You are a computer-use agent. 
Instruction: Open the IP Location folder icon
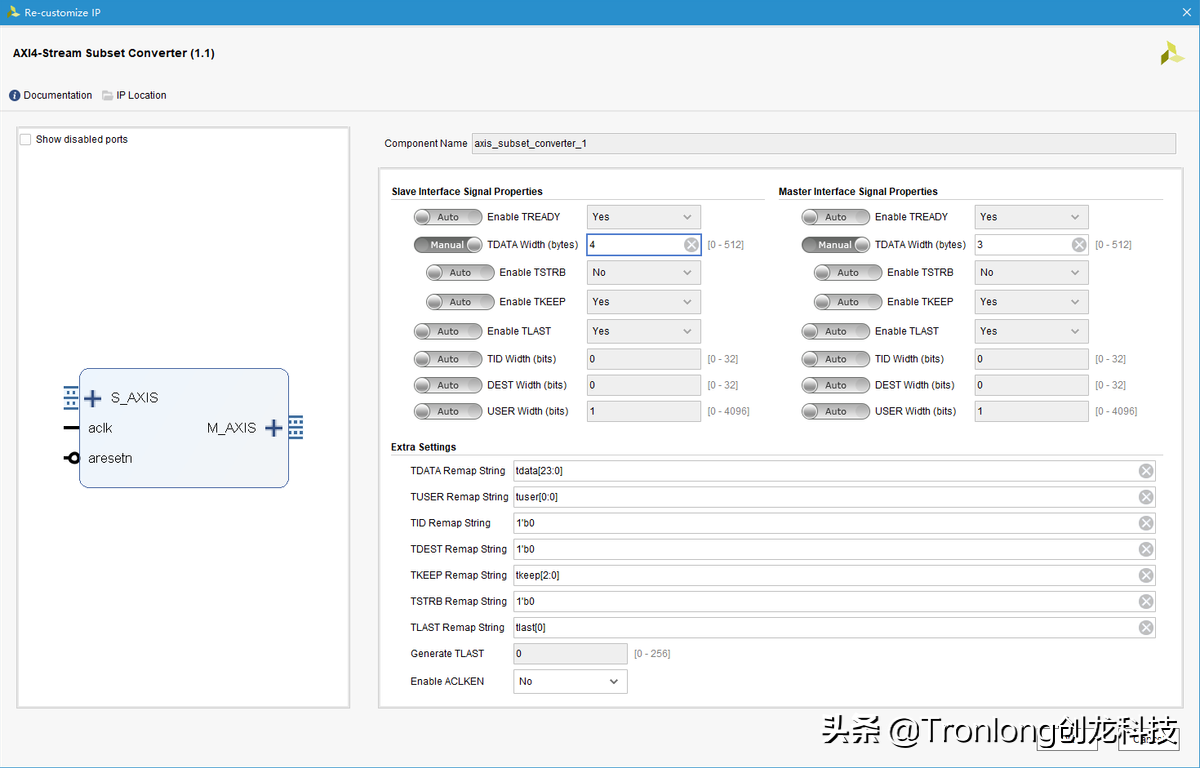pyautogui.click(x=108, y=96)
